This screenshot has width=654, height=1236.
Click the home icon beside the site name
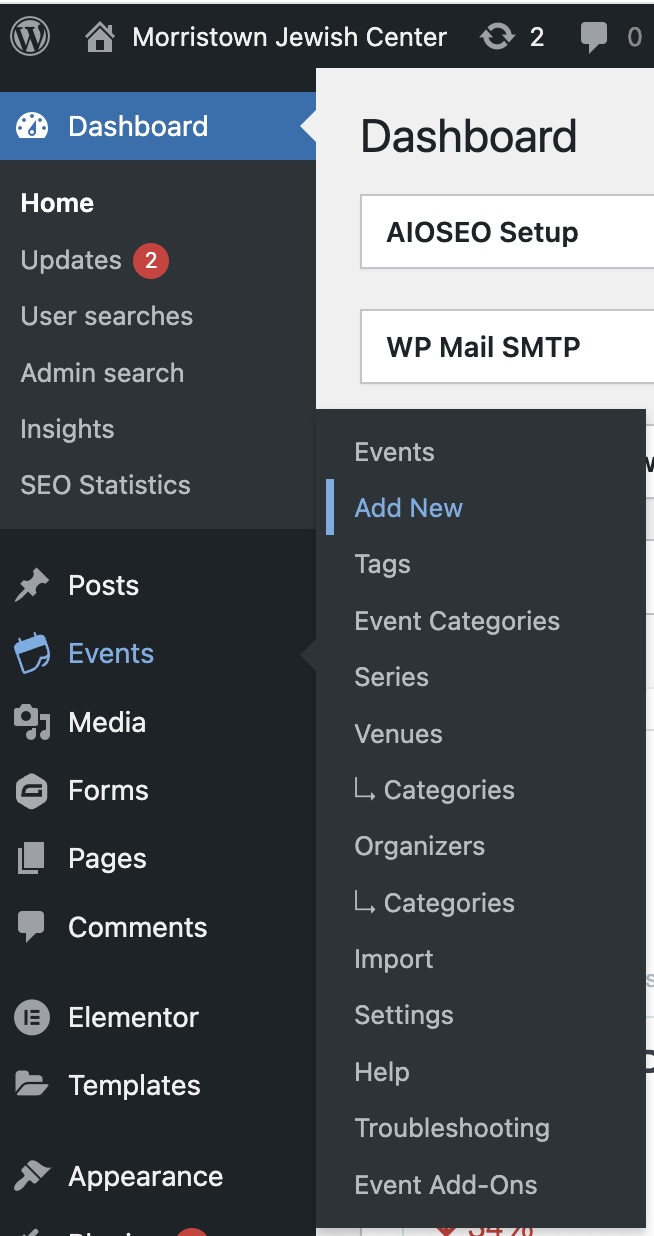(99, 38)
